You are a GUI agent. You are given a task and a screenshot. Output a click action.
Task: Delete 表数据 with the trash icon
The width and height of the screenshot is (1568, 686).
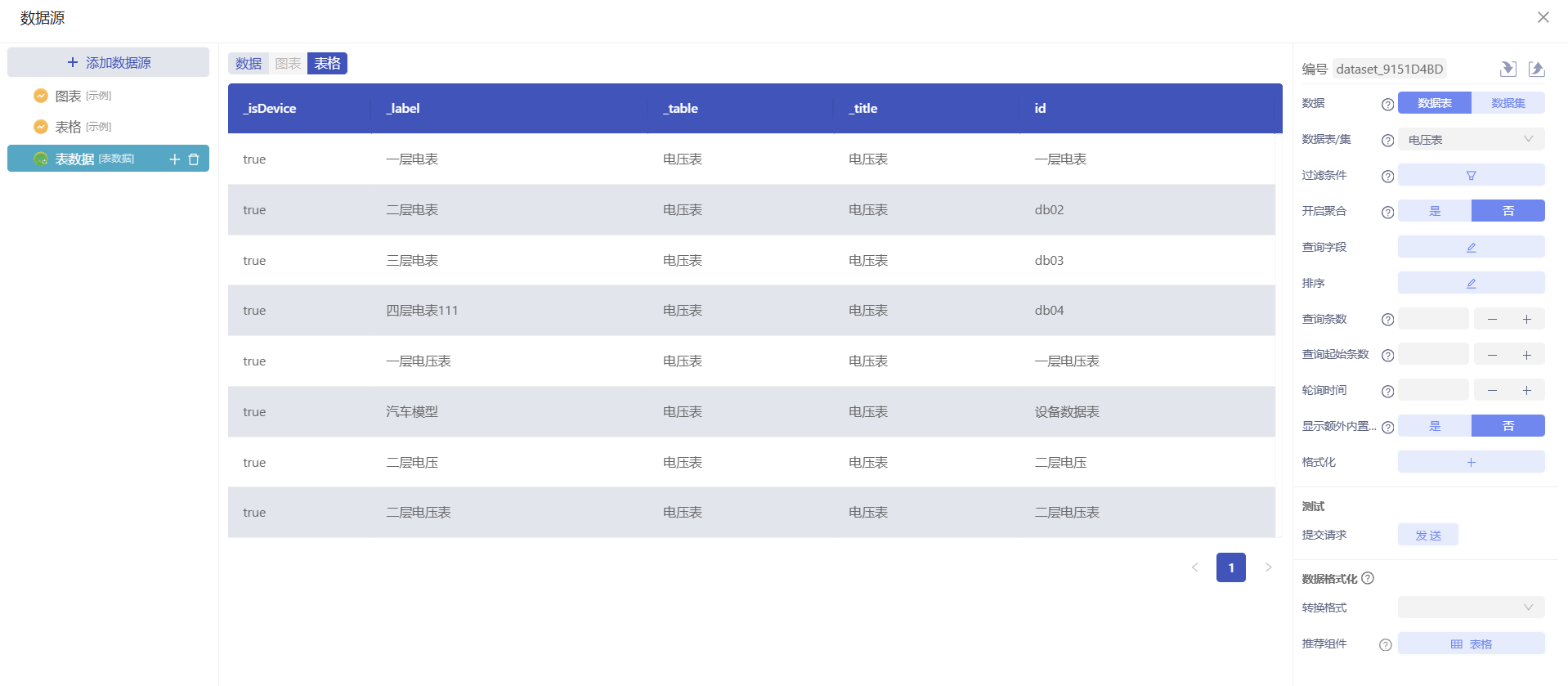(x=194, y=159)
